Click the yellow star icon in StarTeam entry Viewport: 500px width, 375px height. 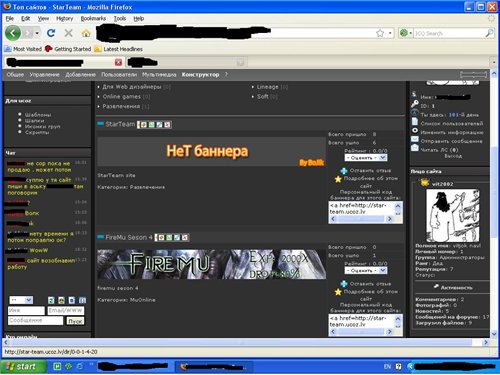(x=338, y=179)
